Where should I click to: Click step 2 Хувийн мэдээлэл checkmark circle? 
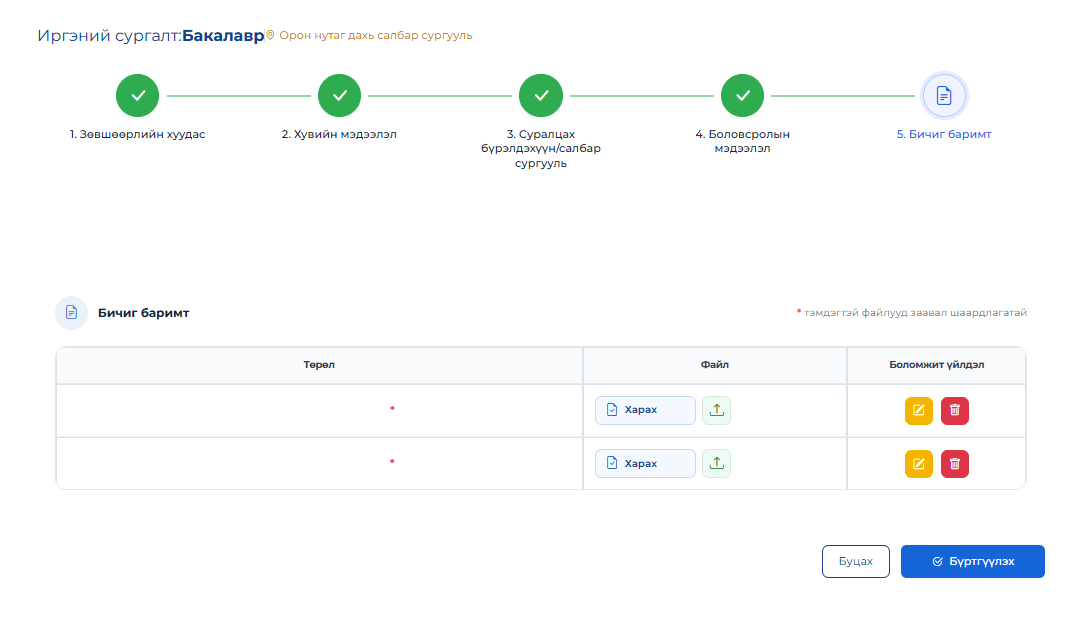point(339,95)
